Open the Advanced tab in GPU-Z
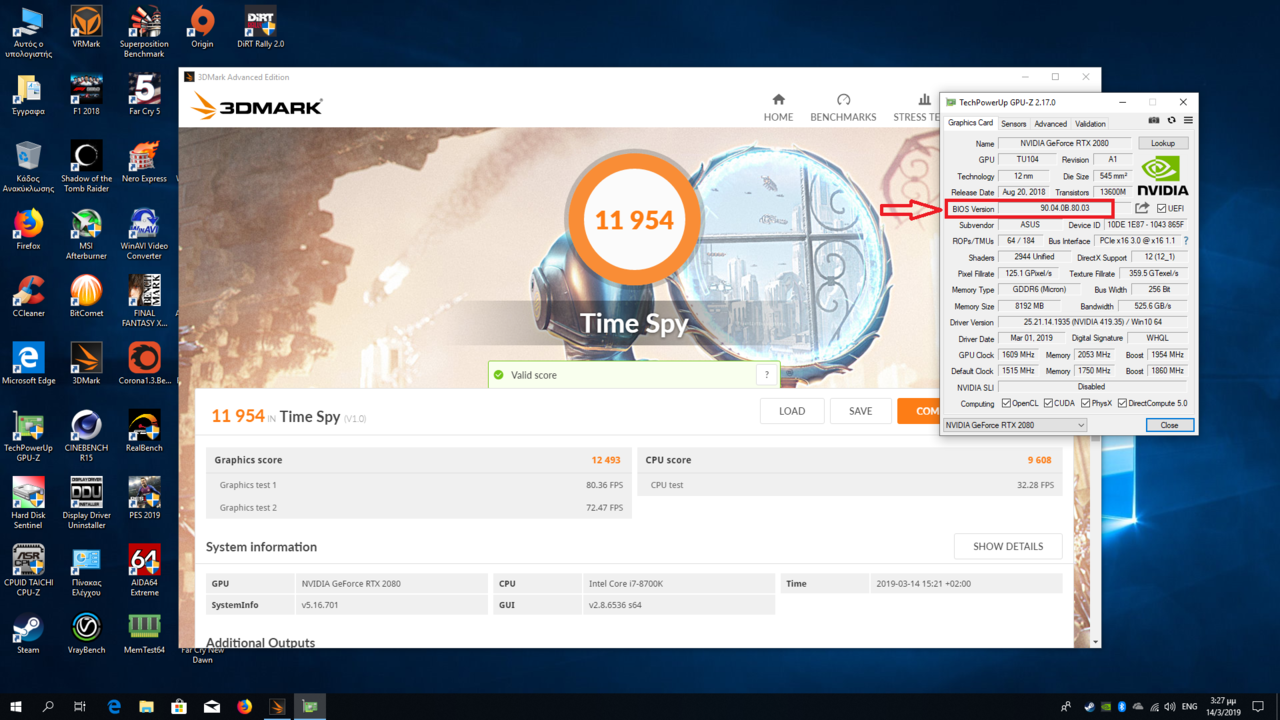Image resolution: width=1280 pixels, height=720 pixels. (x=1050, y=124)
